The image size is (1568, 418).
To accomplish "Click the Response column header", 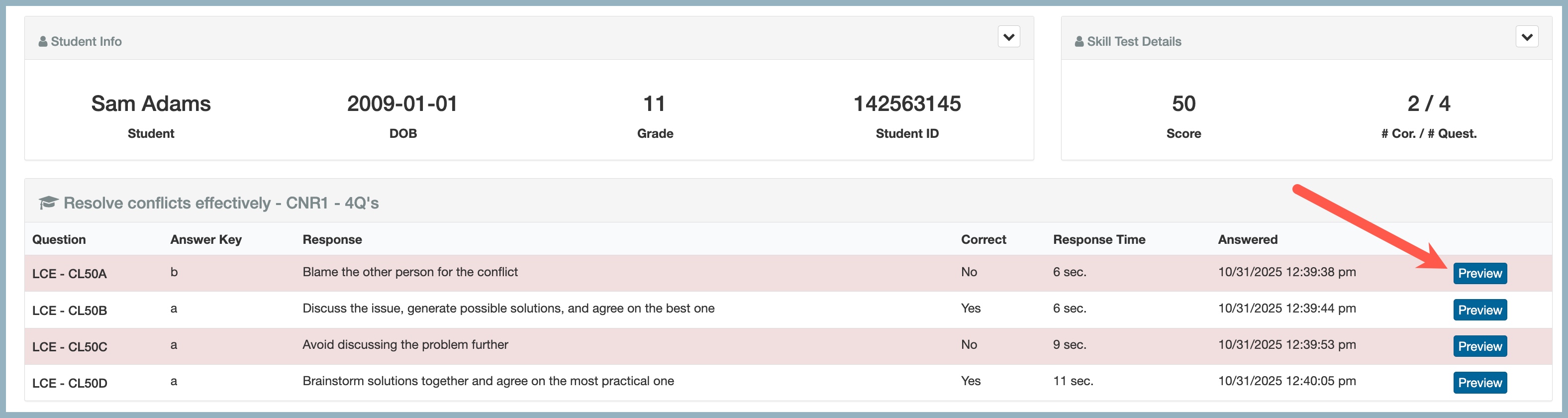I will [x=332, y=239].
